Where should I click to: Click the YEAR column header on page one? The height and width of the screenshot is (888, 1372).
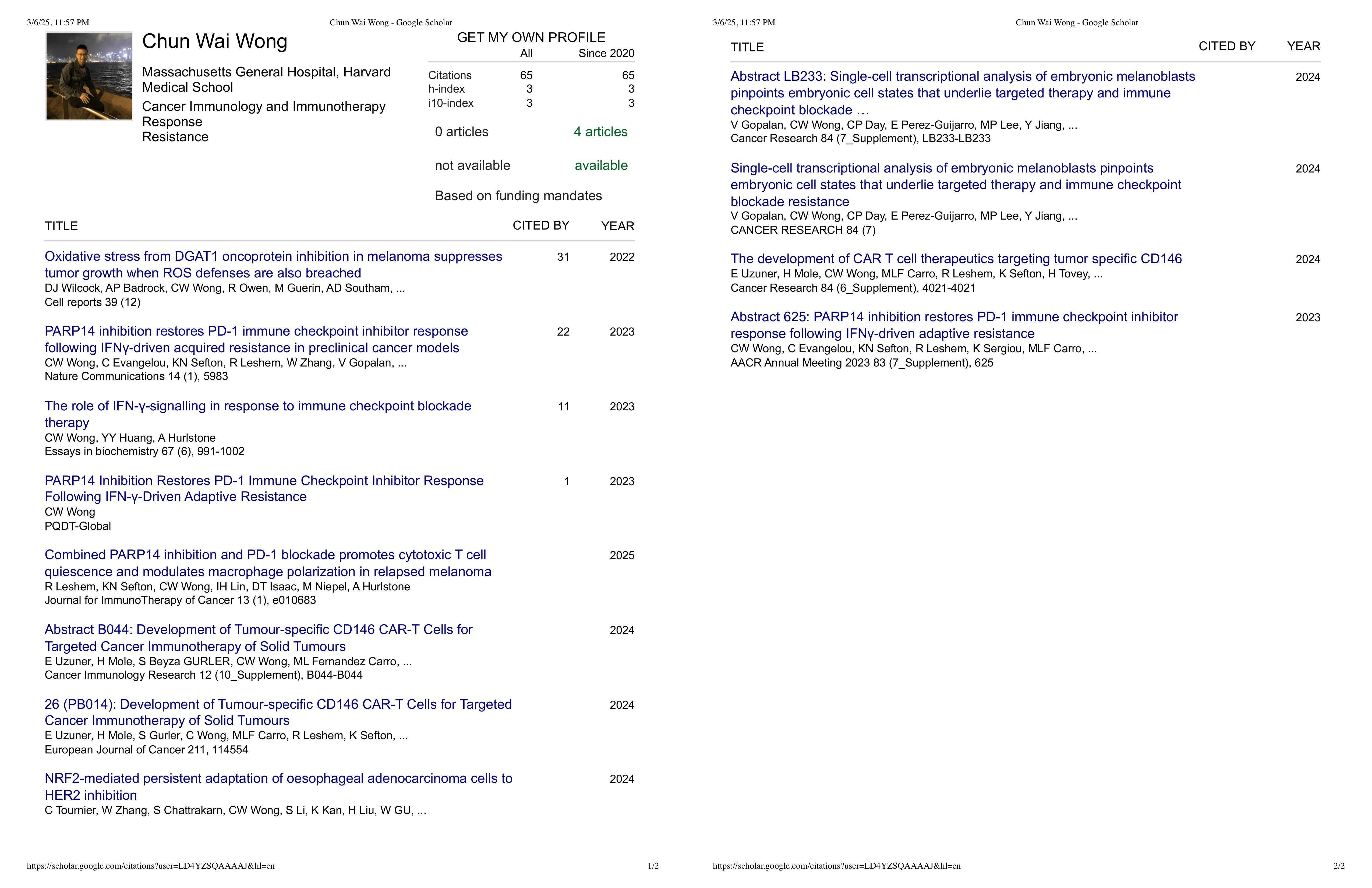point(617,226)
